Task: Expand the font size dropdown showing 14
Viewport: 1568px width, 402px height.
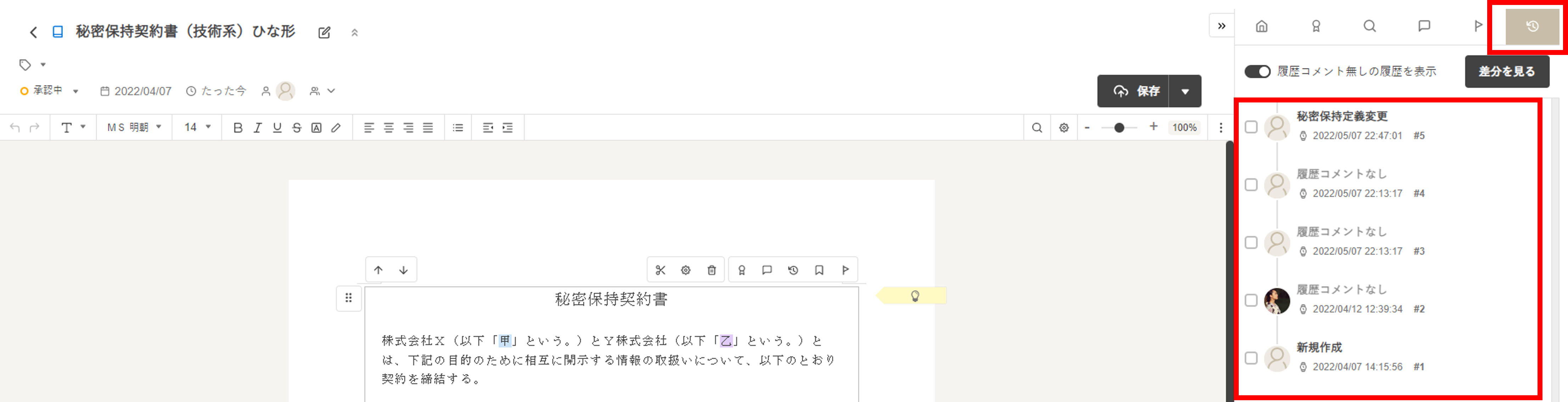Action: click(x=195, y=127)
